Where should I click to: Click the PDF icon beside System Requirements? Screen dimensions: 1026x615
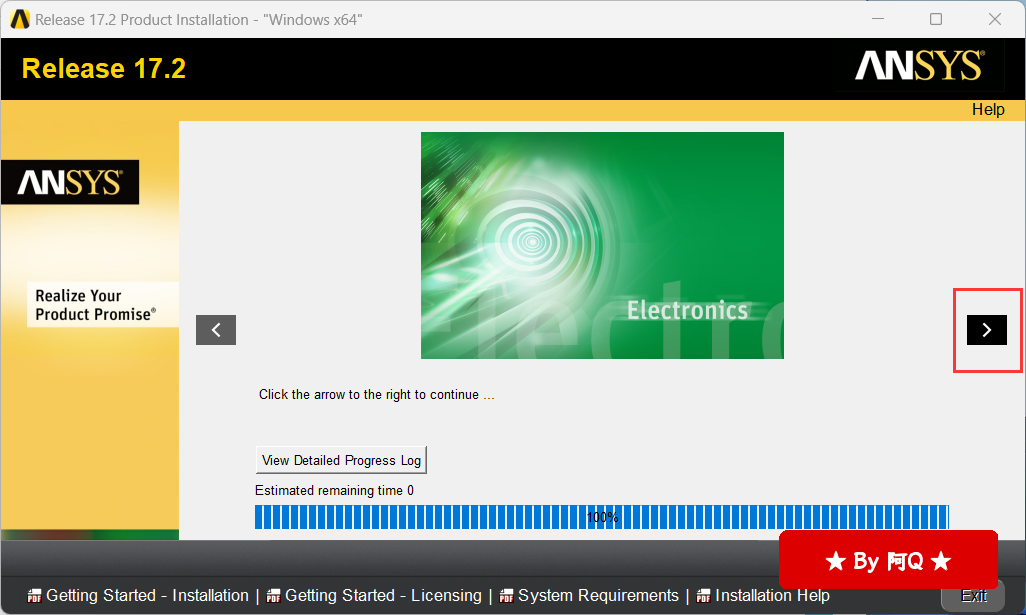point(507,596)
